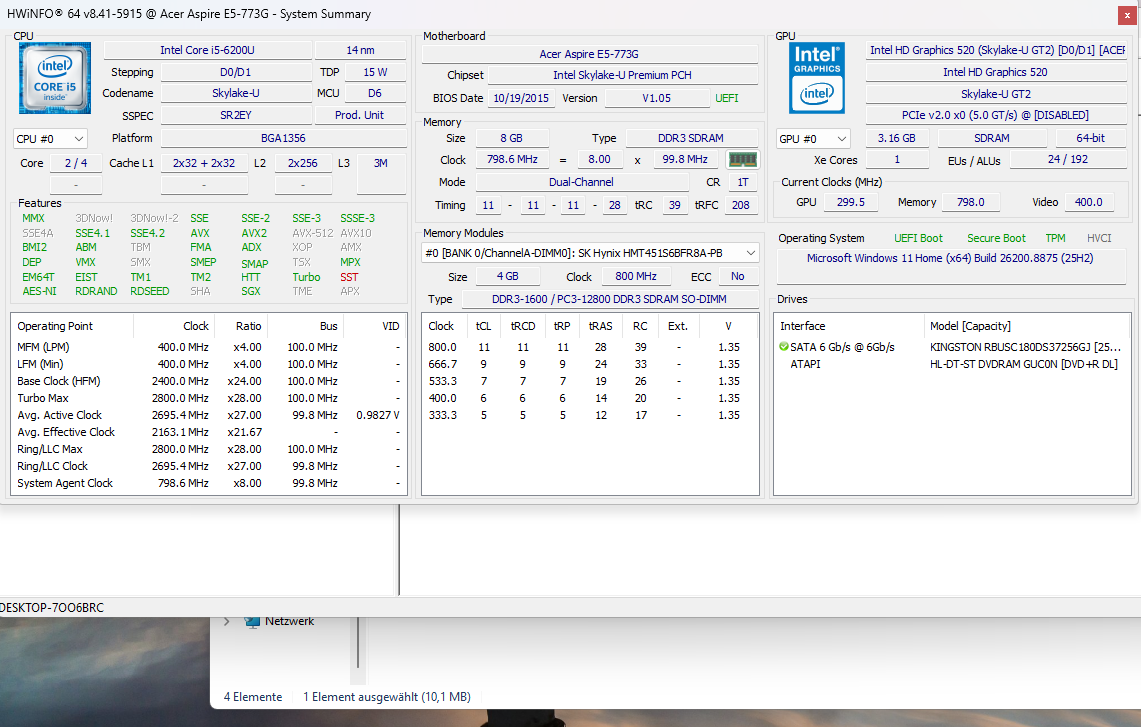The height and width of the screenshot is (727, 1141).
Task: Click the Acer Aspire E5-773G motherboard field
Action: (x=589, y=54)
